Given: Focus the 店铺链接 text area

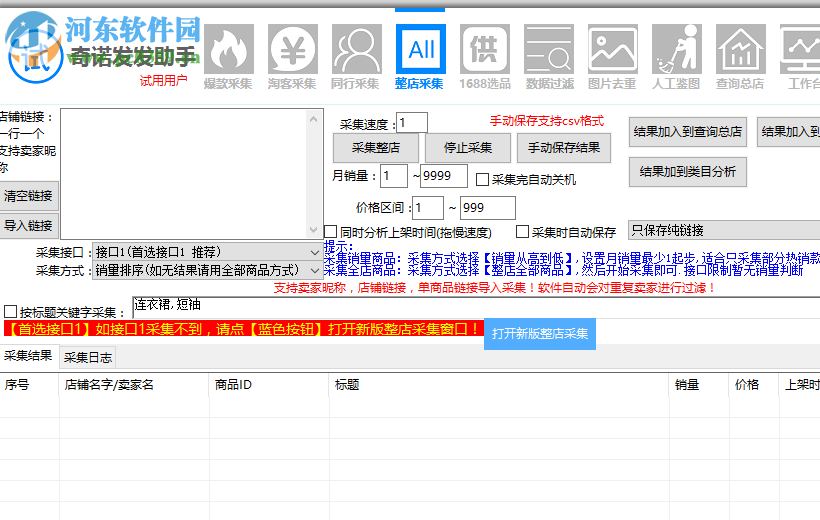Looking at the screenshot, I should (x=185, y=174).
